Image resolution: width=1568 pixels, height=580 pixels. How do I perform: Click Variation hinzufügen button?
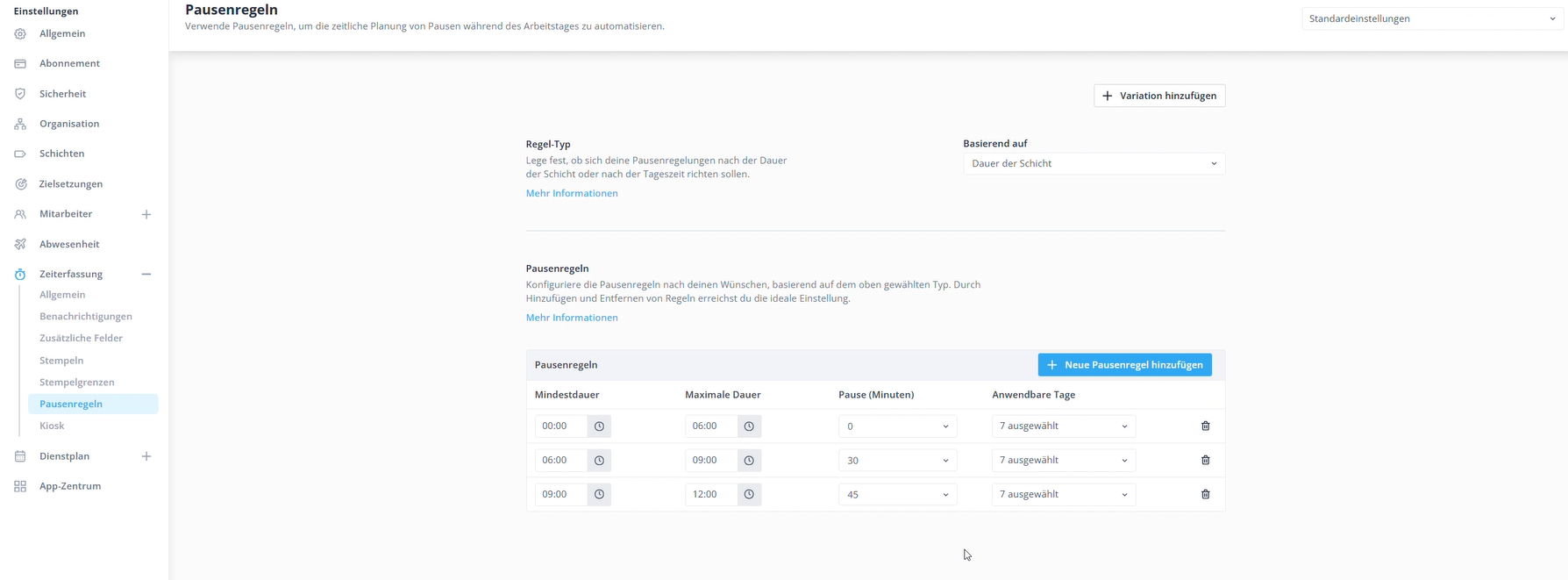[1159, 96]
